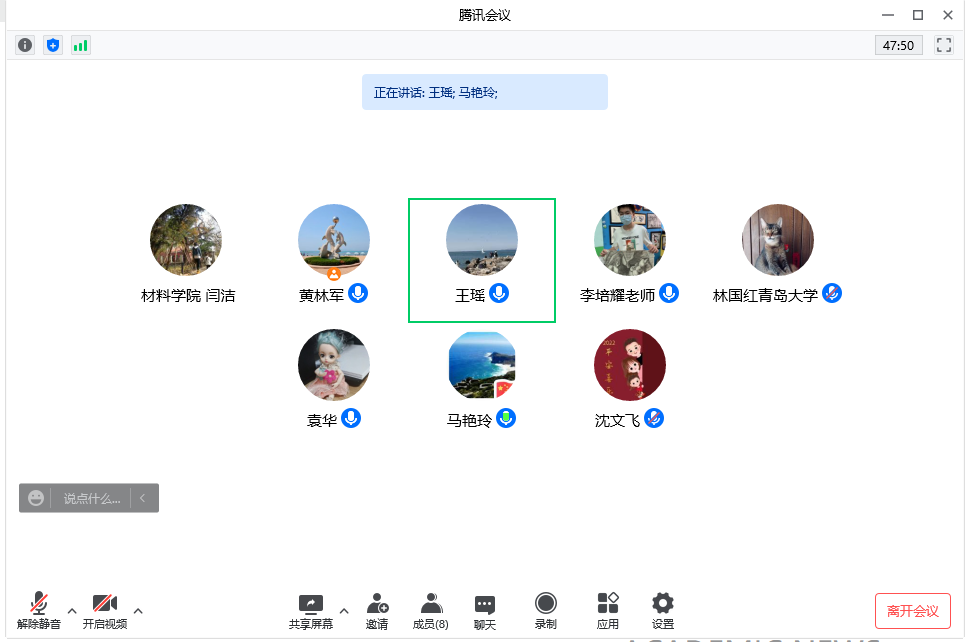965x642 pixels.
Task: Check the green network signal icon
Action: pos(80,45)
